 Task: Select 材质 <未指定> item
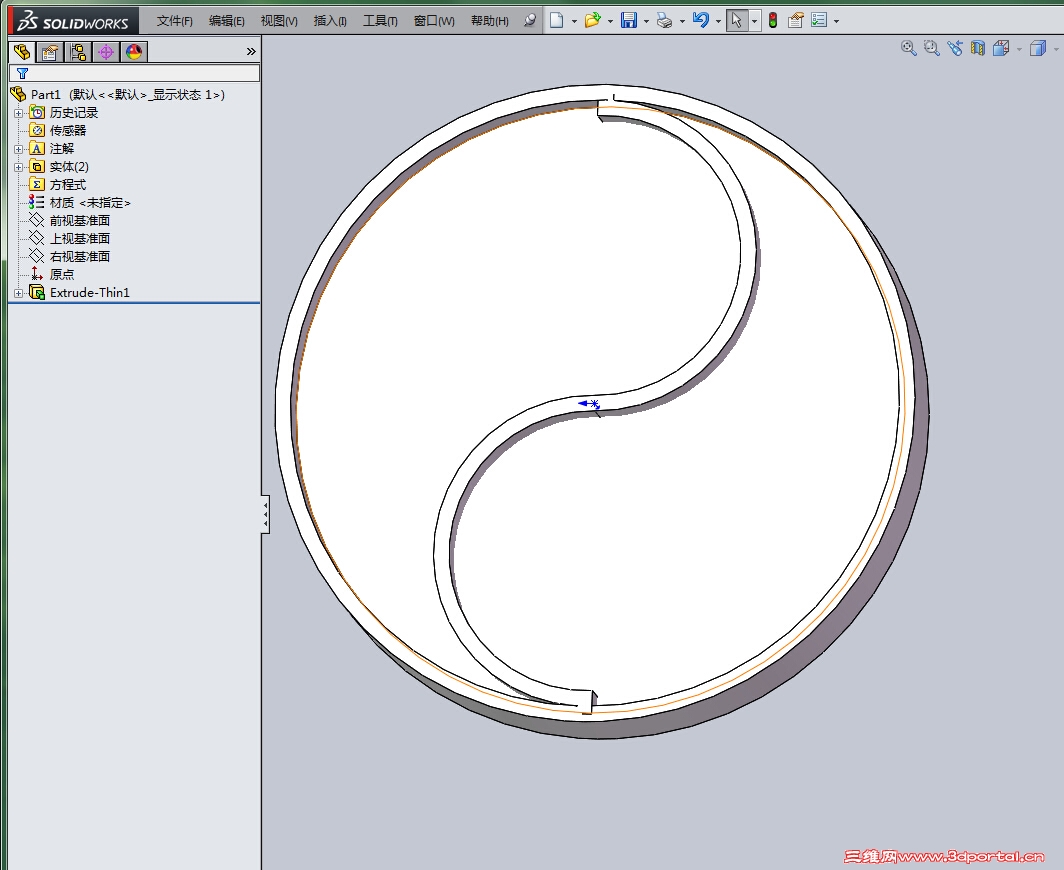point(80,203)
